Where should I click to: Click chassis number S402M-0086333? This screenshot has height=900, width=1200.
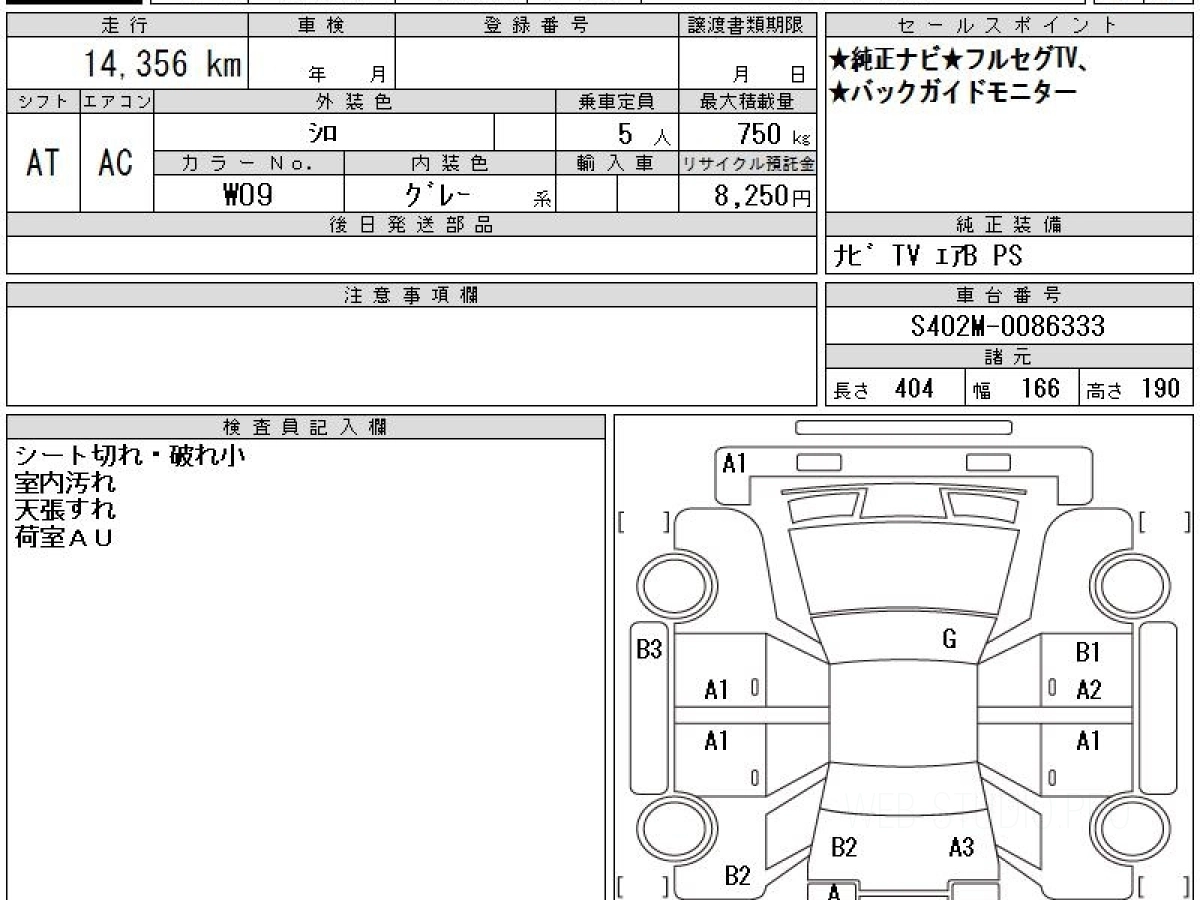click(x=1008, y=326)
